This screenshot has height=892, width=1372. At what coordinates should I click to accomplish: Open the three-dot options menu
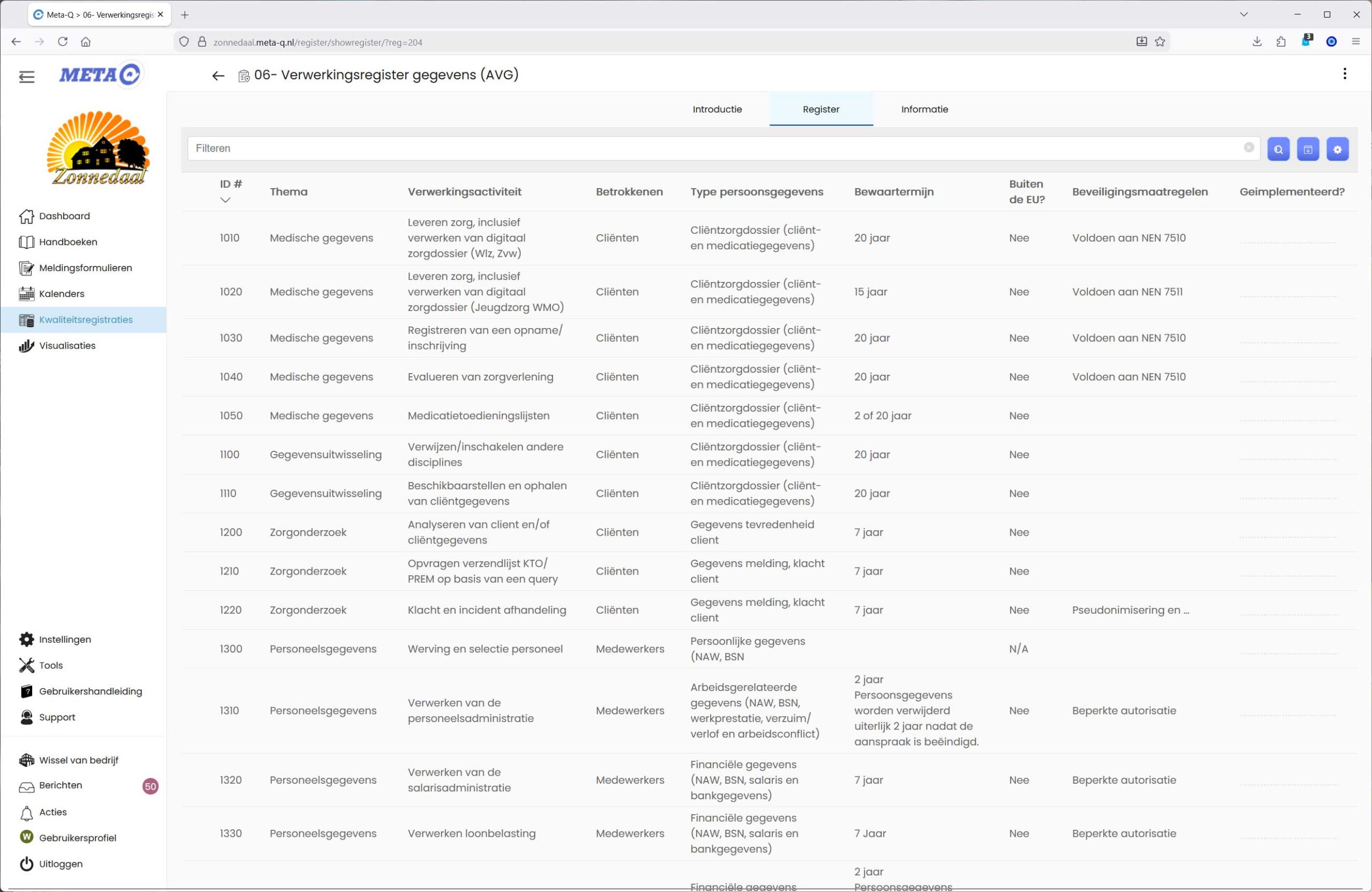pyautogui.click(x=1344, y=74)
